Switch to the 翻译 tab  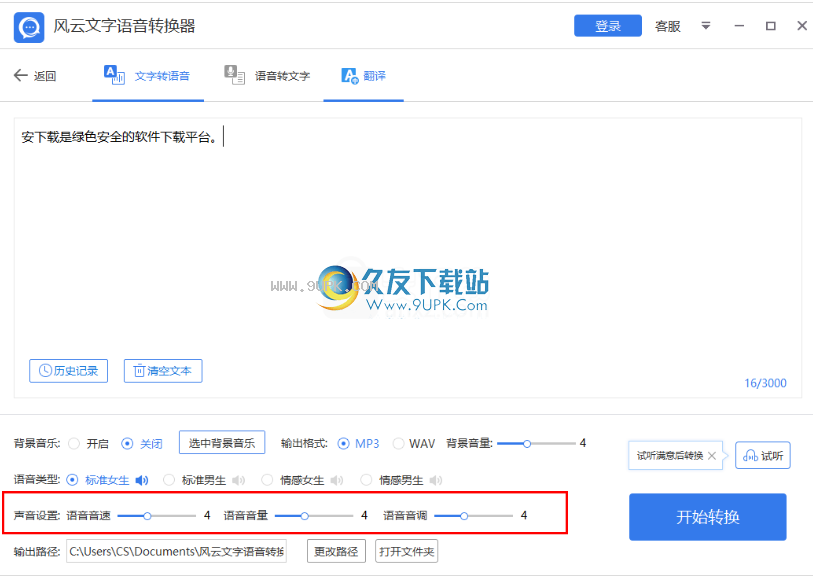point(363,76)
